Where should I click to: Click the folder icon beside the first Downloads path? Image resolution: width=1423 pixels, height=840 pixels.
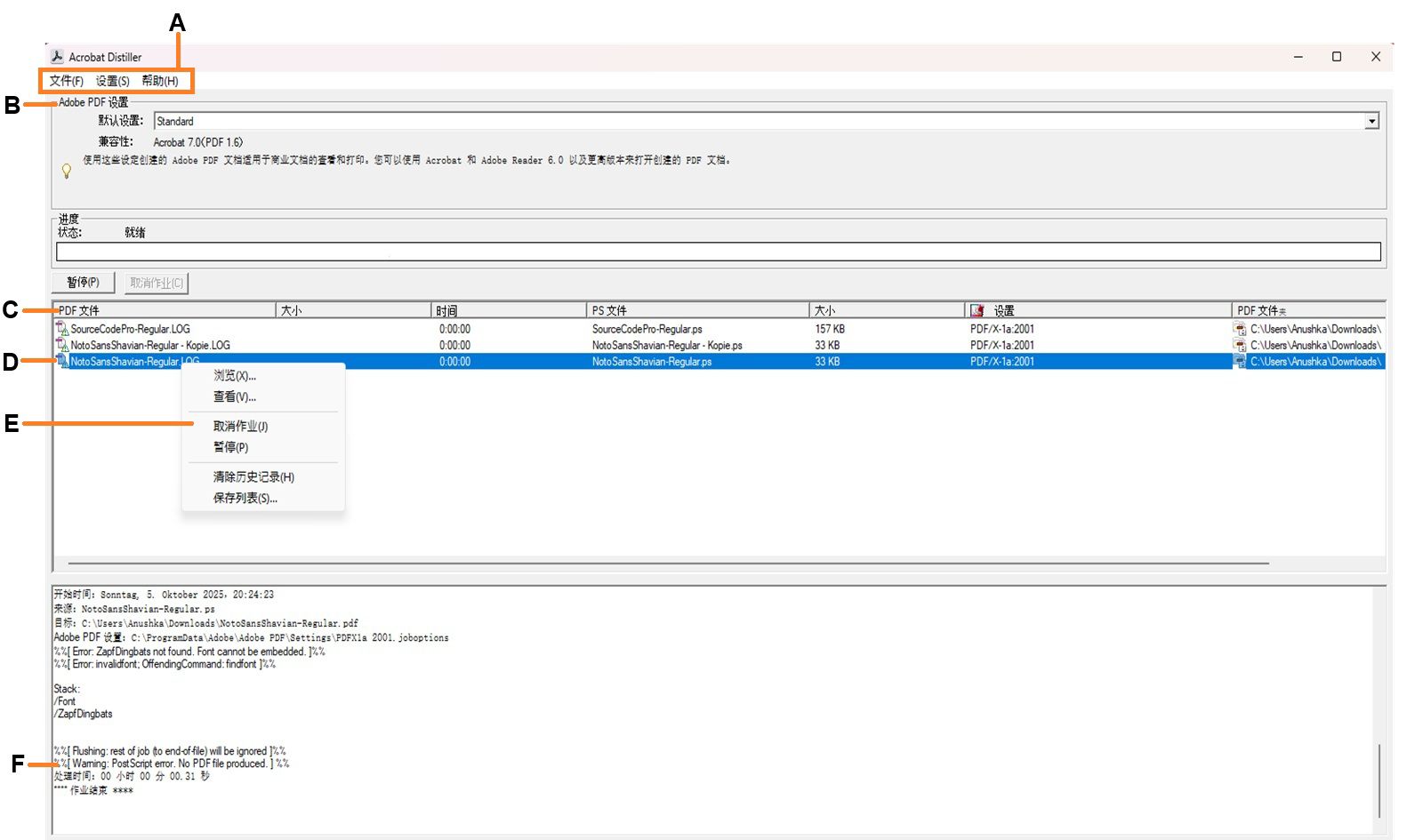coord(1240,328)
